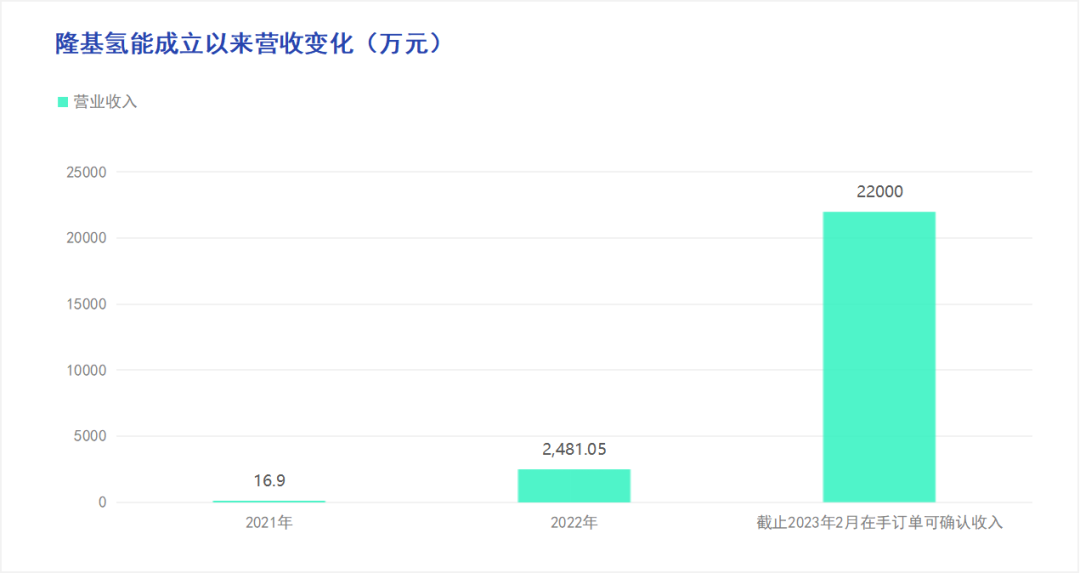
Task: Click the 2,481.05 data label
Action: point(574,449)
